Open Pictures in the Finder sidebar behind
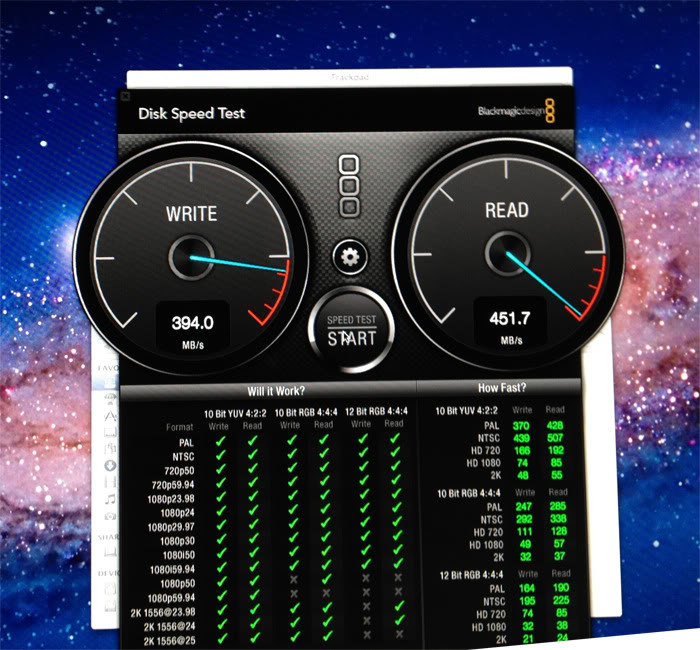The image size is (700, 650). [110, 517]
